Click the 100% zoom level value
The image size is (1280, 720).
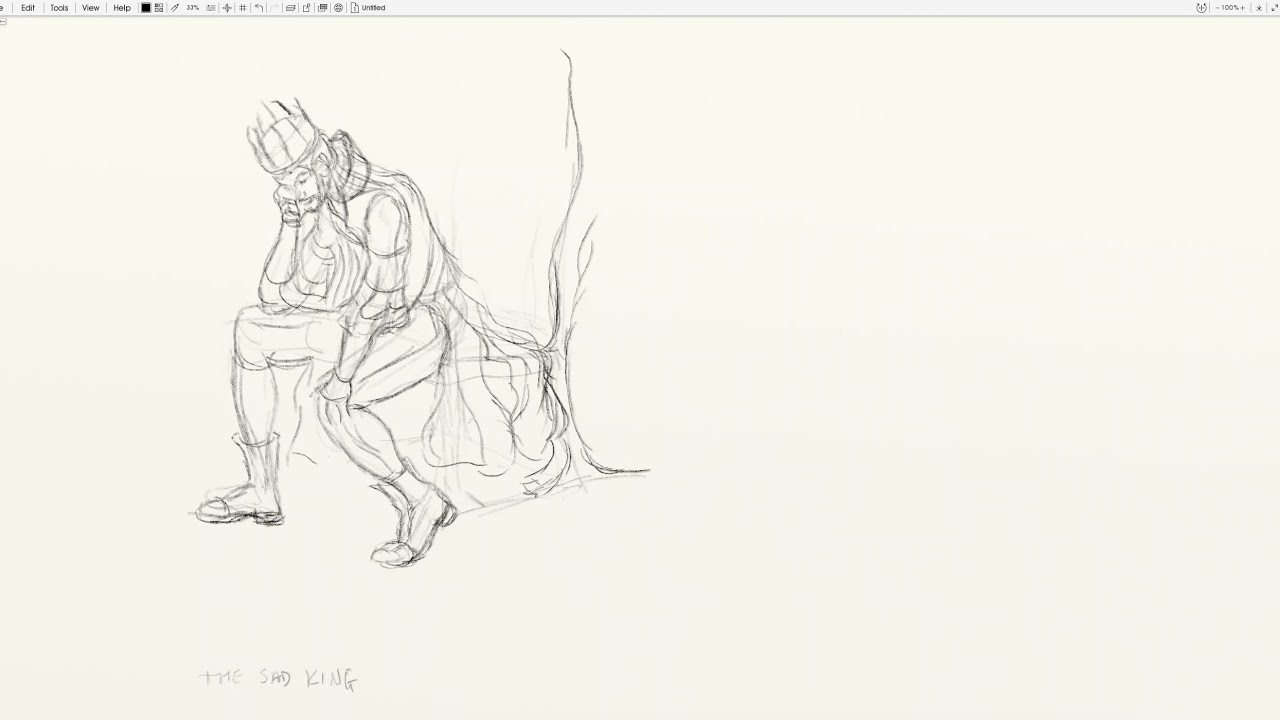(1230, 8)
